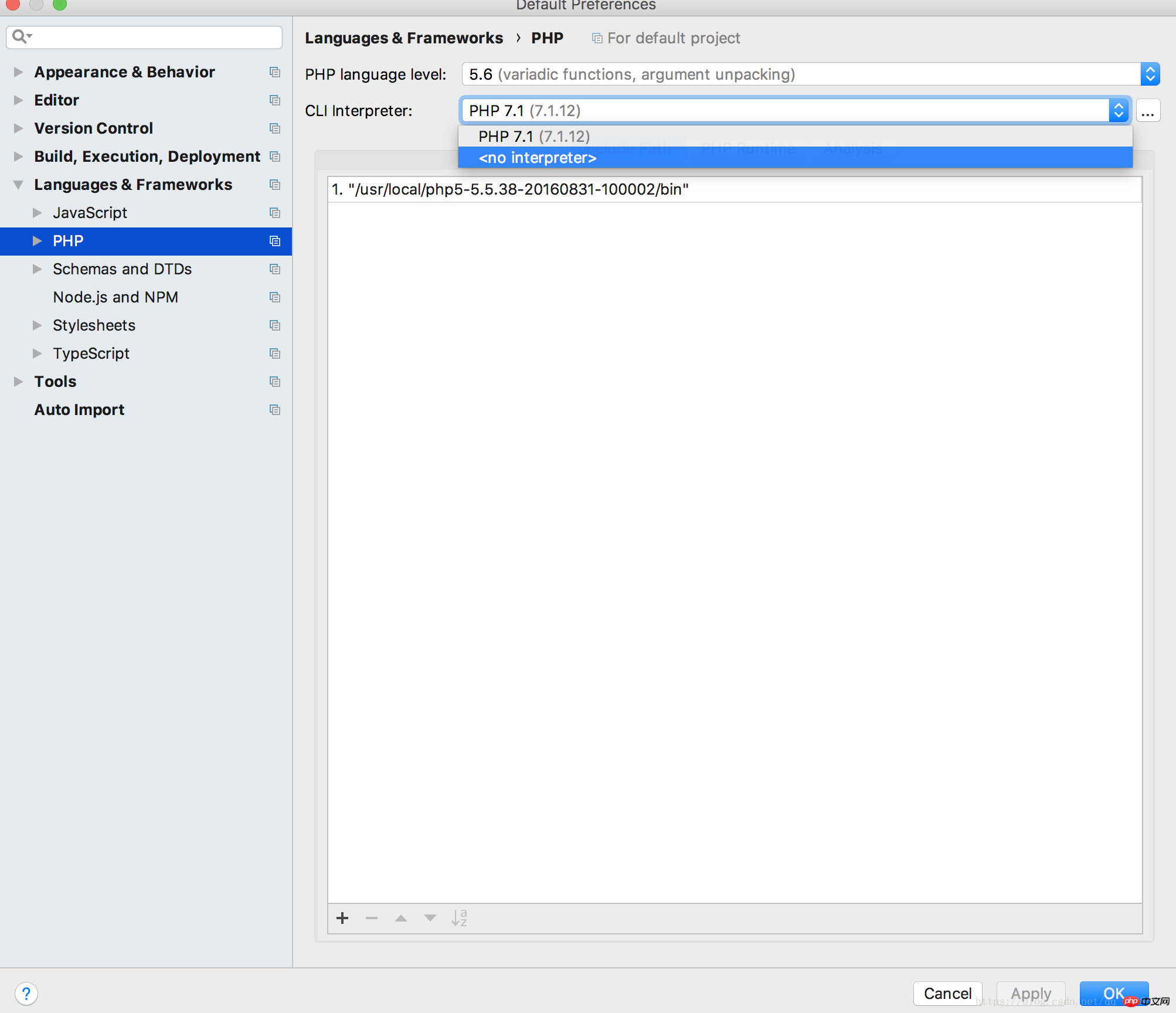Click the search magnifier icon
Viewport: 1176px width, 1013px height.
point(21,37)
